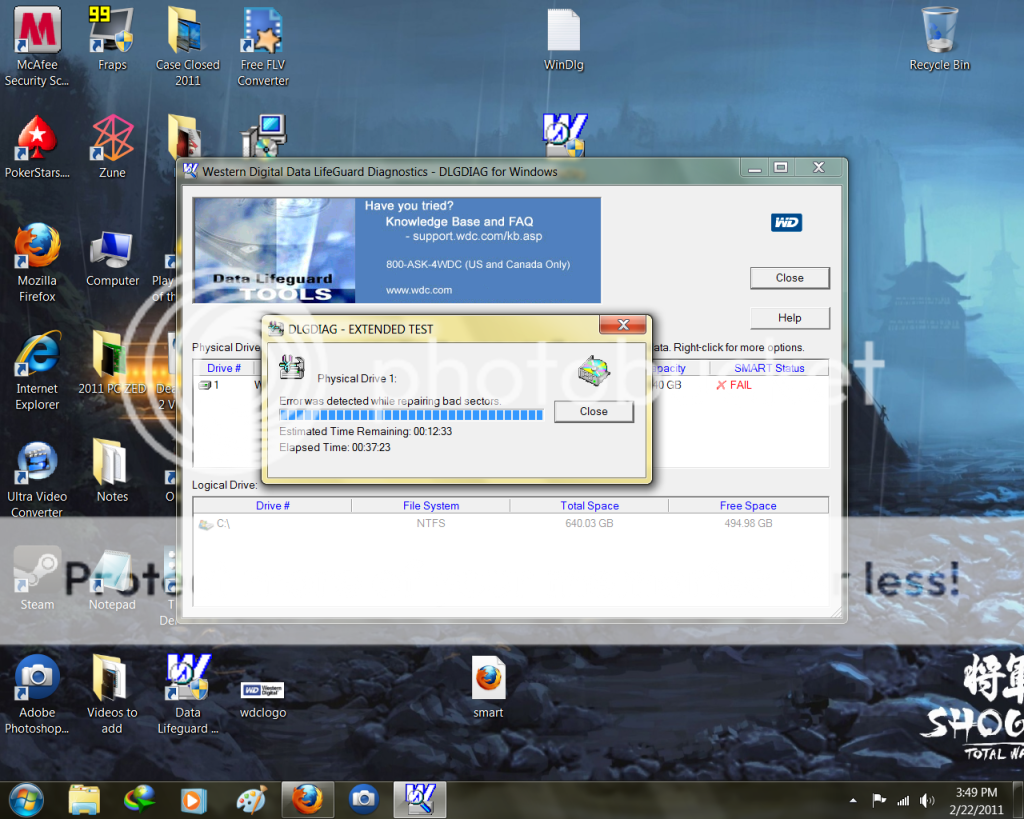The height and width of the screenshot is (819, 1024).
Task: Select the Free FLV Converter shortcut
Action: pyautogui.click(x=263, y=46)
